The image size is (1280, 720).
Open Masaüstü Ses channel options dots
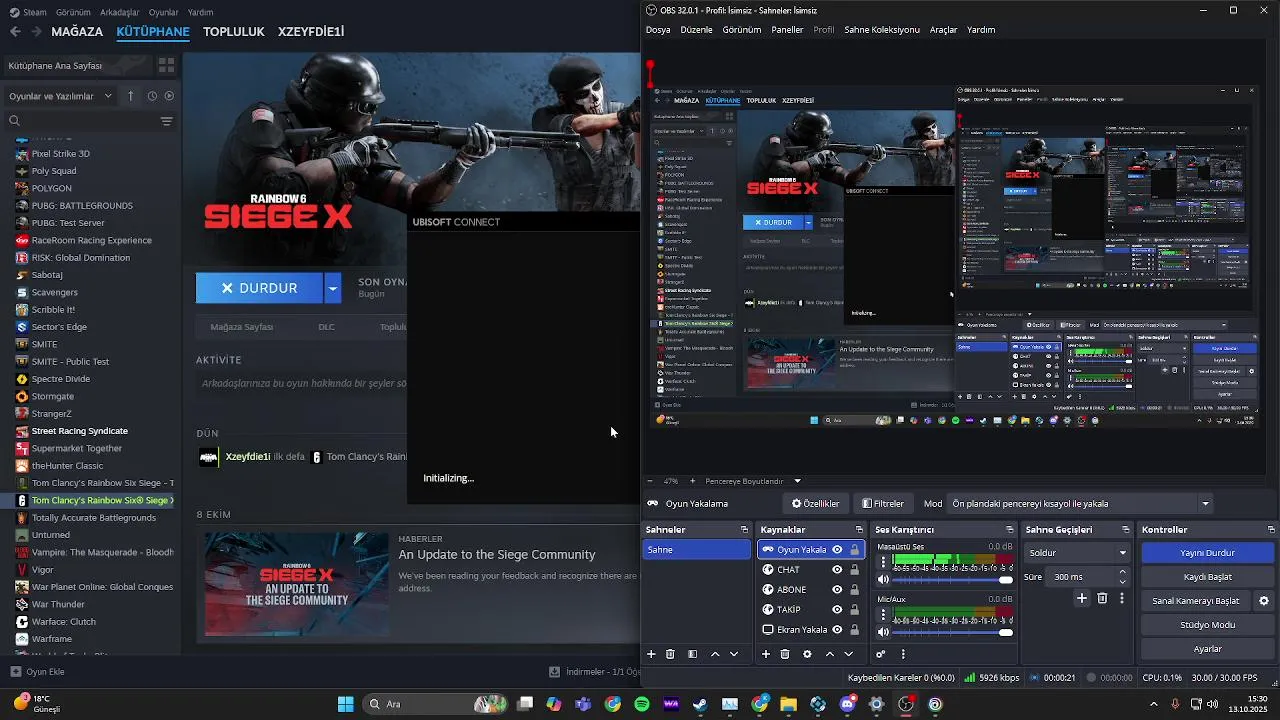883,563
